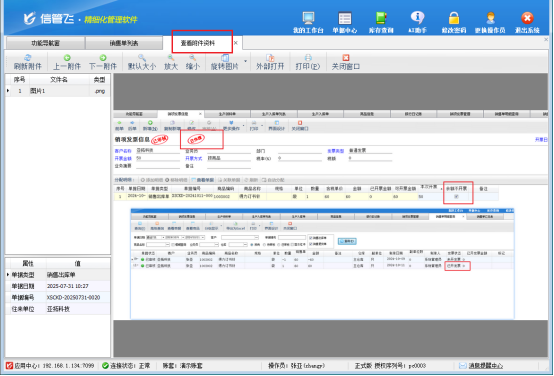
Task: Open the attachment externally via 外部打开
Action: tap(270, 62)
